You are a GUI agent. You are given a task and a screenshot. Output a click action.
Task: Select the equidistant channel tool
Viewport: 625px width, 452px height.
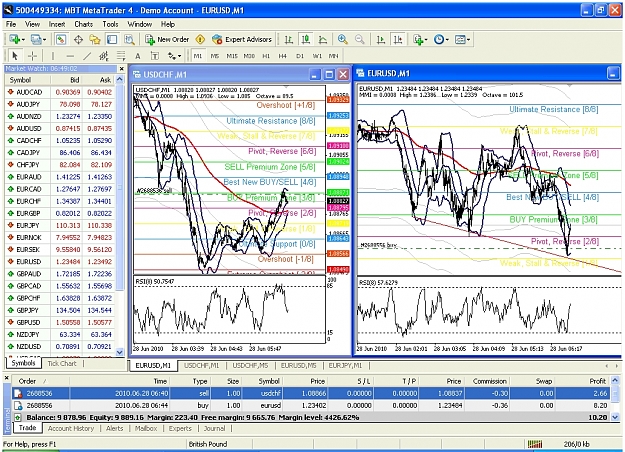[x=104, y=56]
